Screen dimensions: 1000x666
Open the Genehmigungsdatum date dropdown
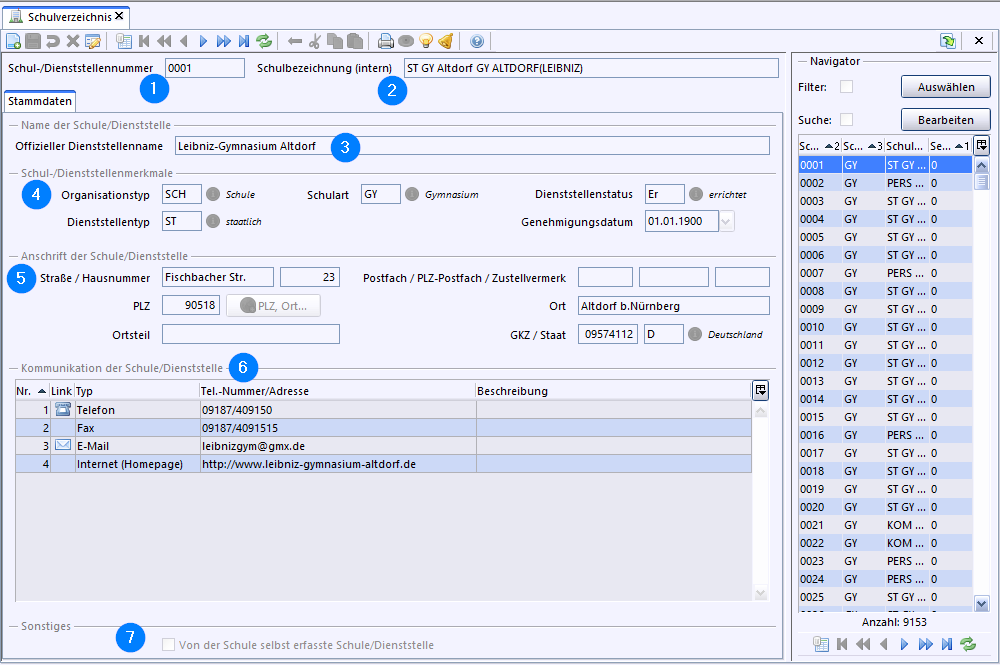coord(727,222)
